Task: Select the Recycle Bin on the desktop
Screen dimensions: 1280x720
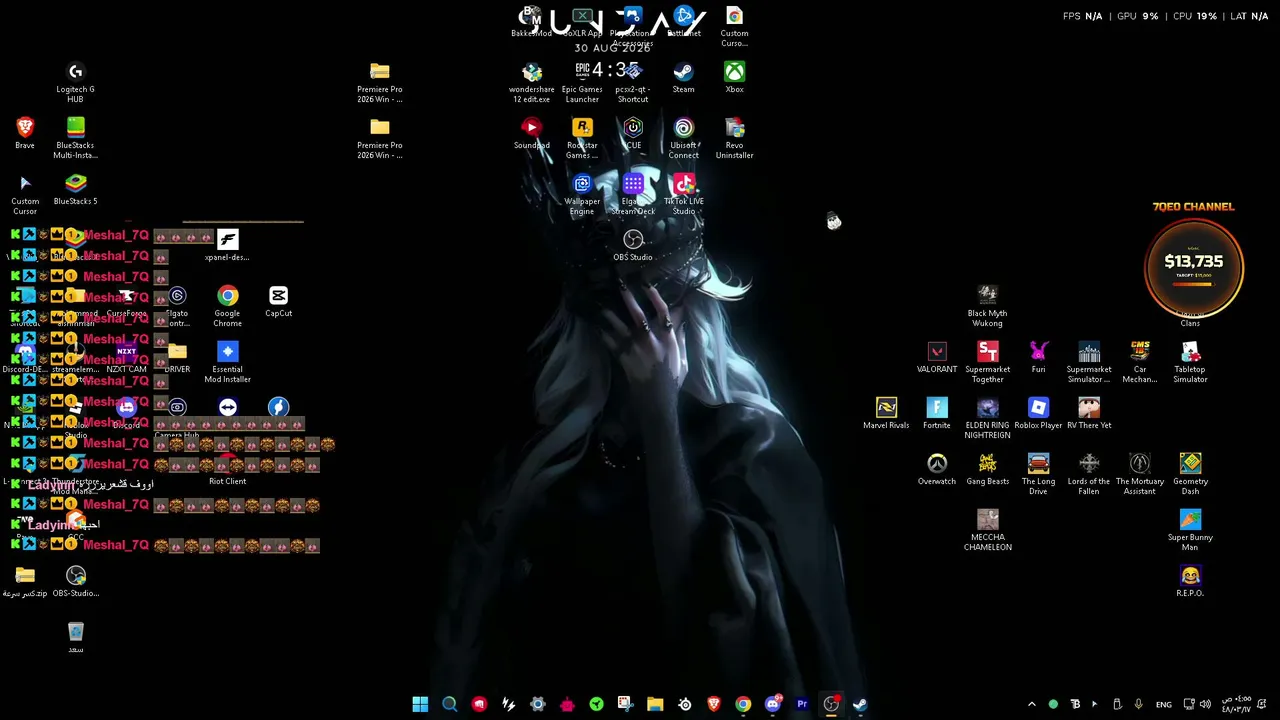Action: pyautogui.click(x=76, y=637)
